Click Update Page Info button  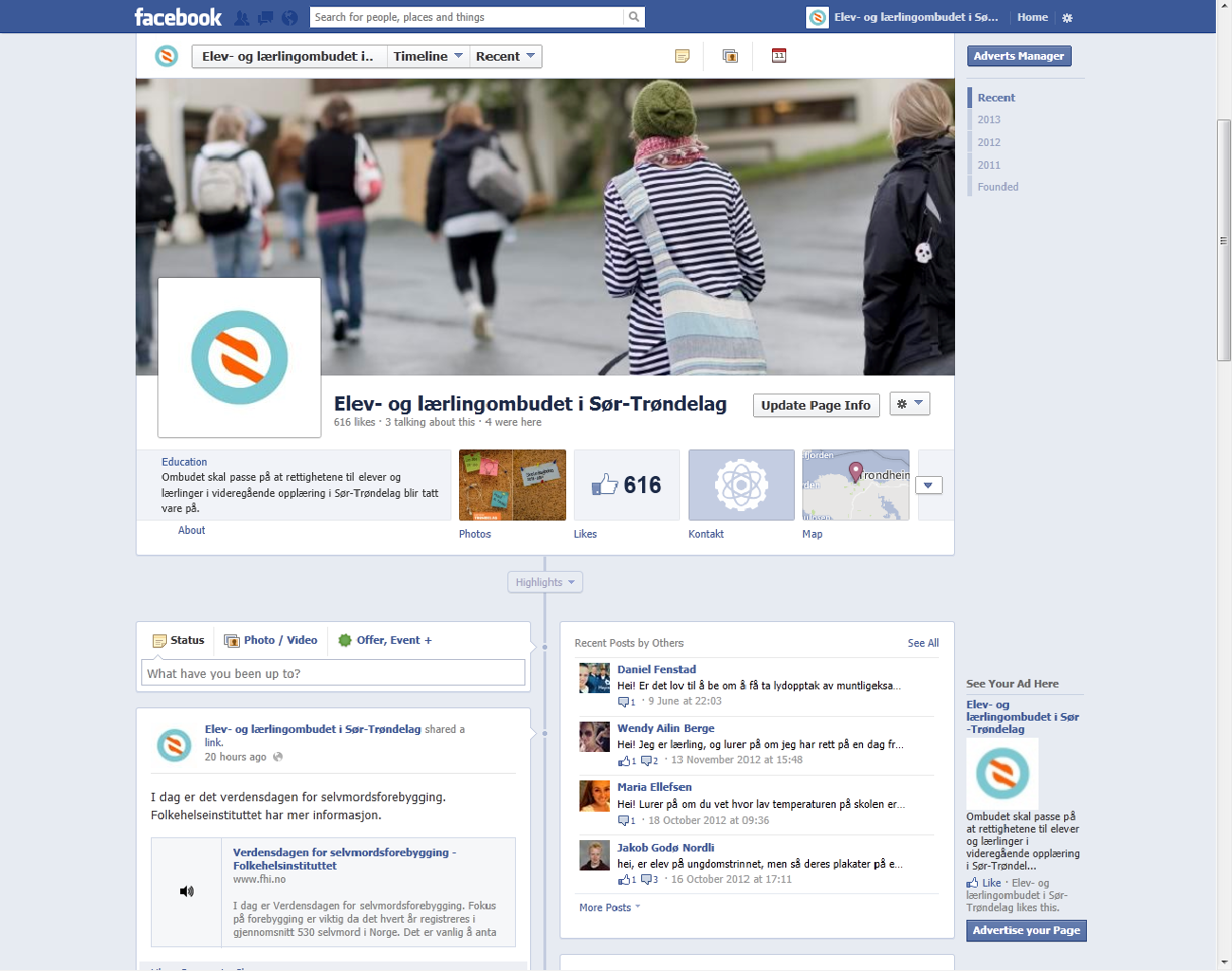pyautogui.click(x=816, y=405)
